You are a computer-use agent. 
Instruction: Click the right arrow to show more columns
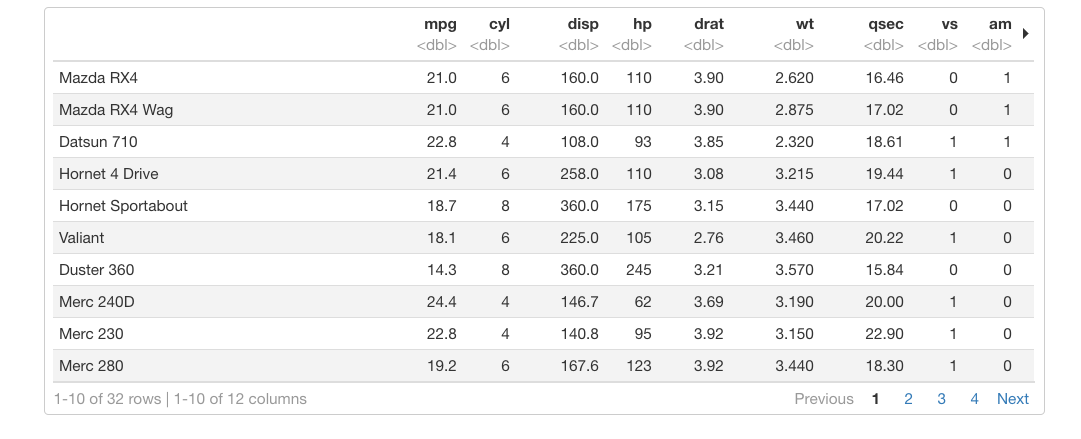[x=1026, y=33]
